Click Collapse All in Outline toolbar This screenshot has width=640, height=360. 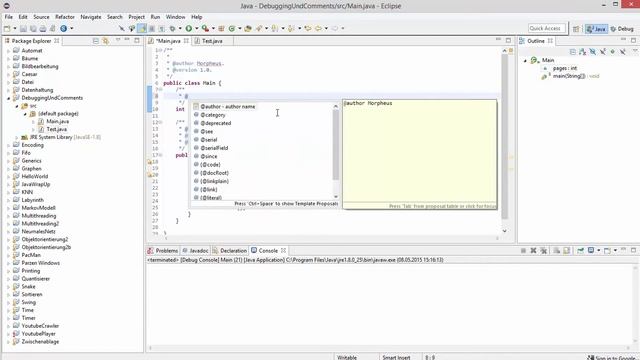coord(573,51)
